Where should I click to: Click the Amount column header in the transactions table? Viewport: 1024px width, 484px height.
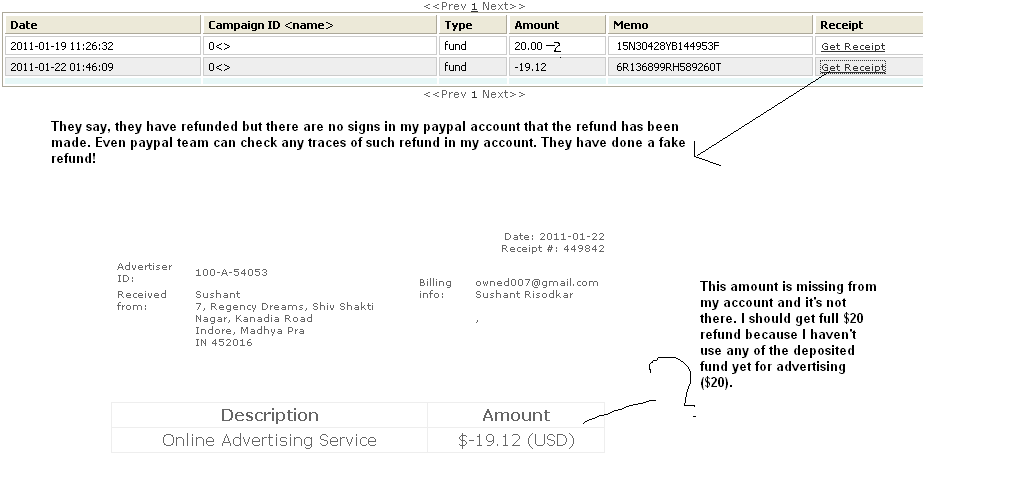(x=536, y=25)
